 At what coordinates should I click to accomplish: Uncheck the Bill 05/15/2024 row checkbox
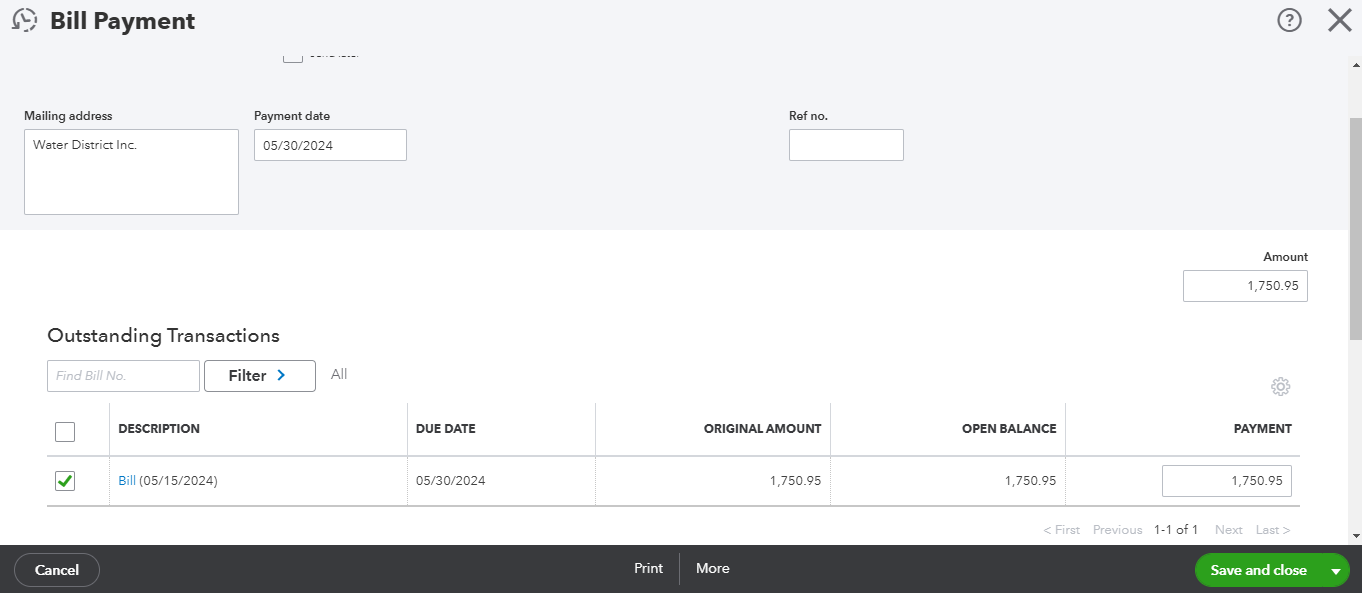65,481
